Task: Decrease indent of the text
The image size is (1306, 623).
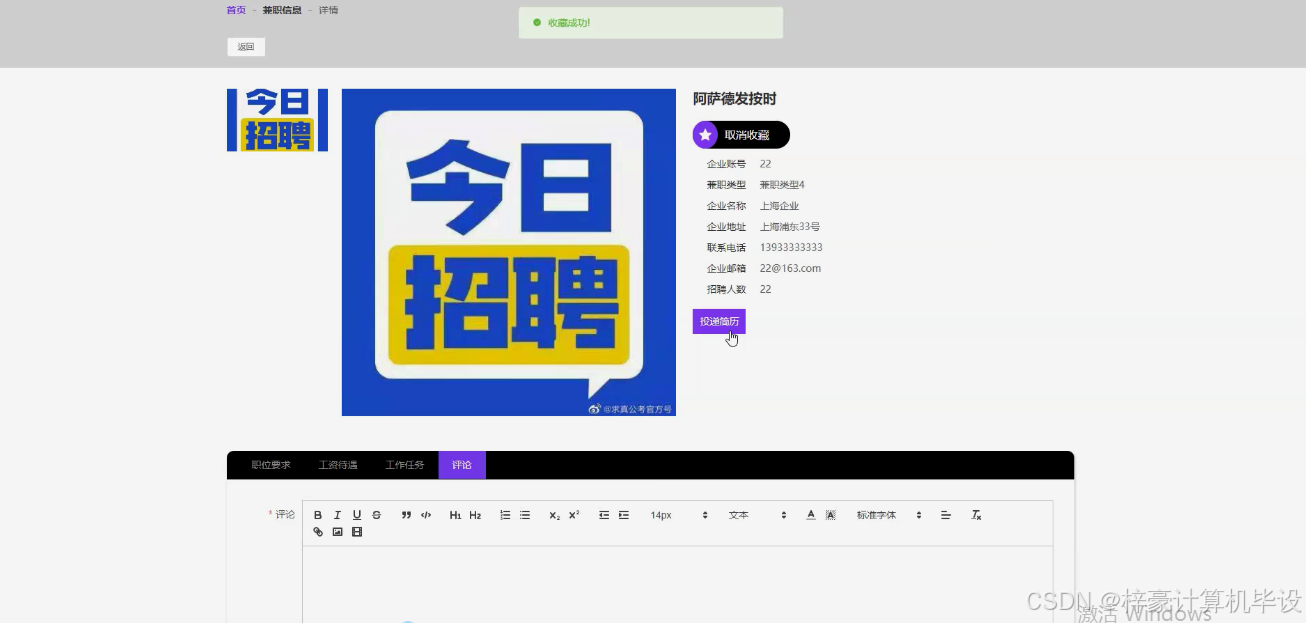Action: [604, 515]
